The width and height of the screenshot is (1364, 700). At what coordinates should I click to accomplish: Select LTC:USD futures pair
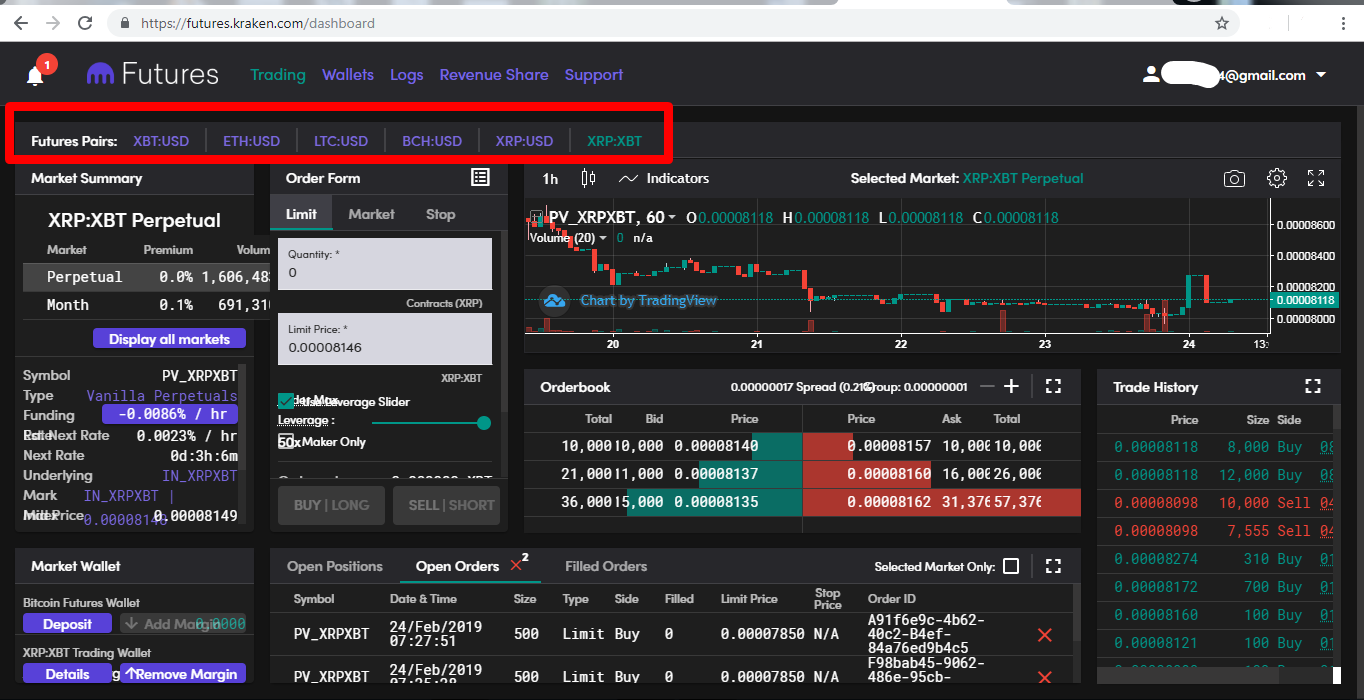(x=341, y=141)
